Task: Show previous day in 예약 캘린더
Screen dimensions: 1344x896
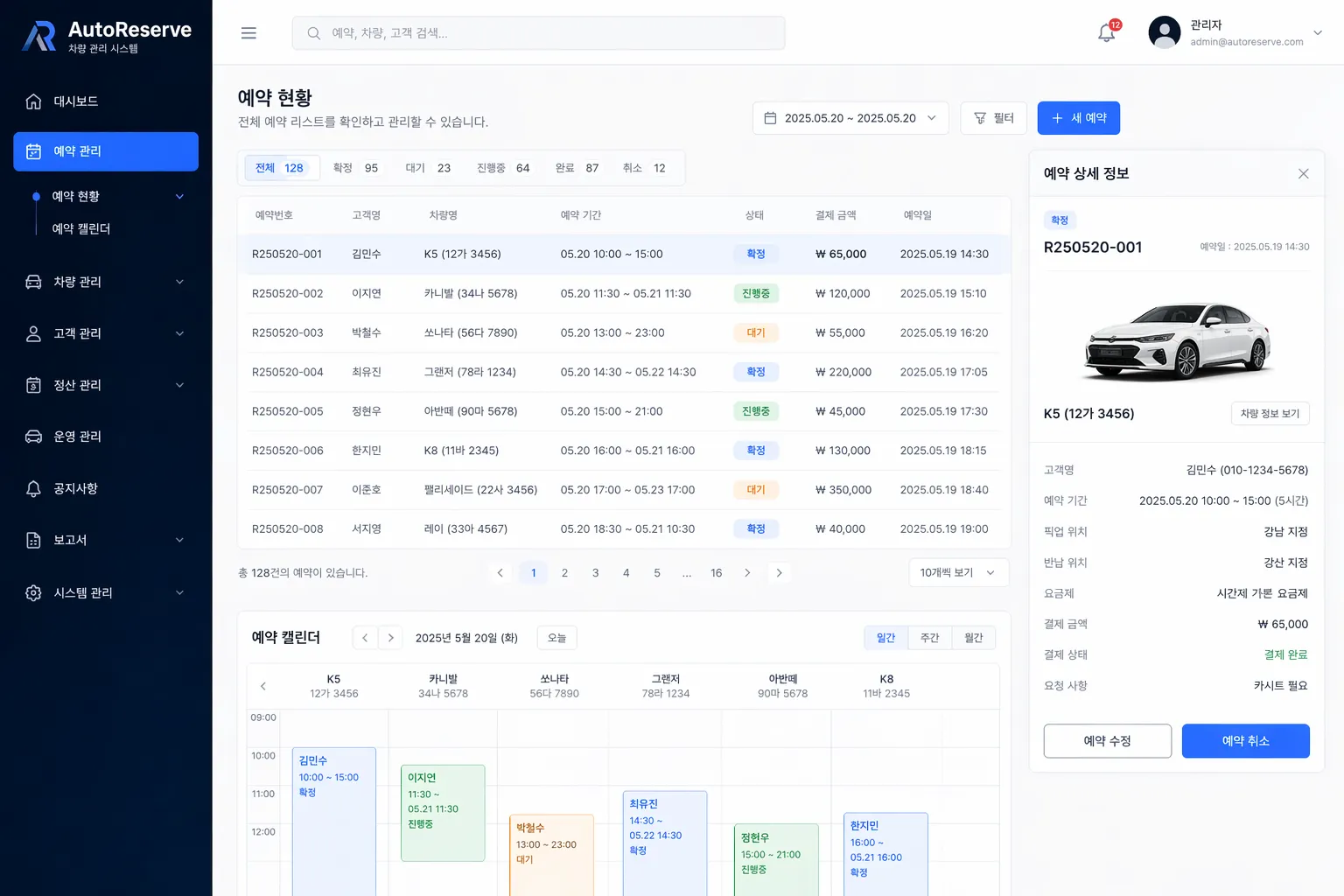Action: [x=365, y=638]
